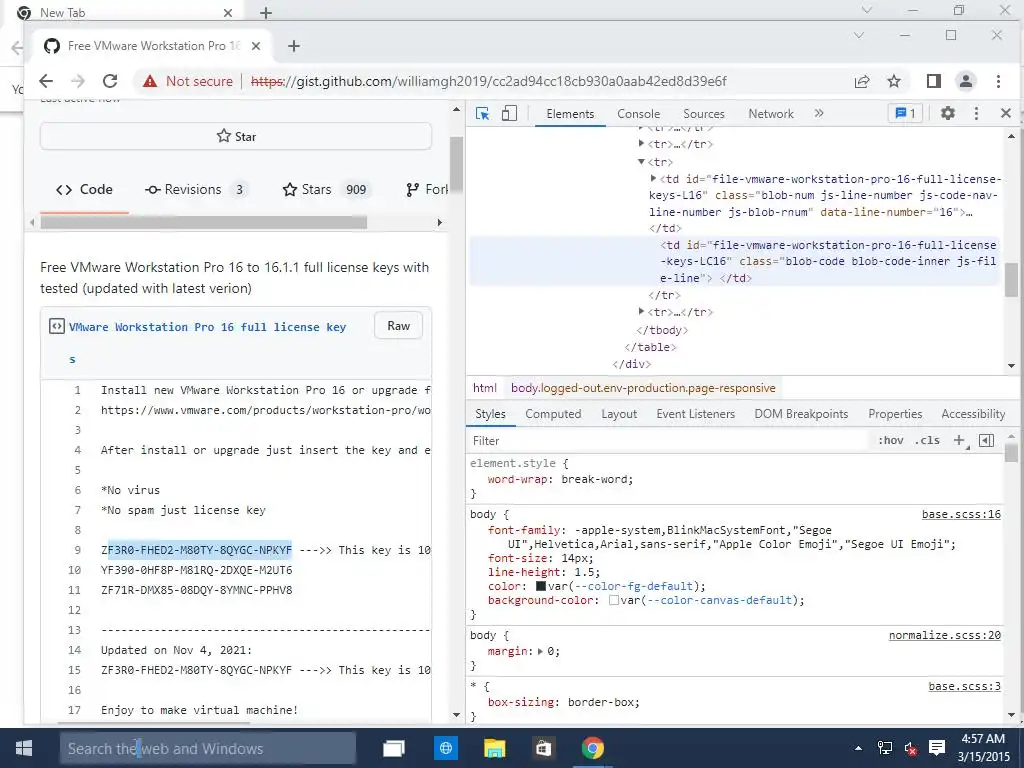Activate DevTools inspect element picker
This screenshot has height=768, width=1024.
pyautogui.click(x=483, y=114)
